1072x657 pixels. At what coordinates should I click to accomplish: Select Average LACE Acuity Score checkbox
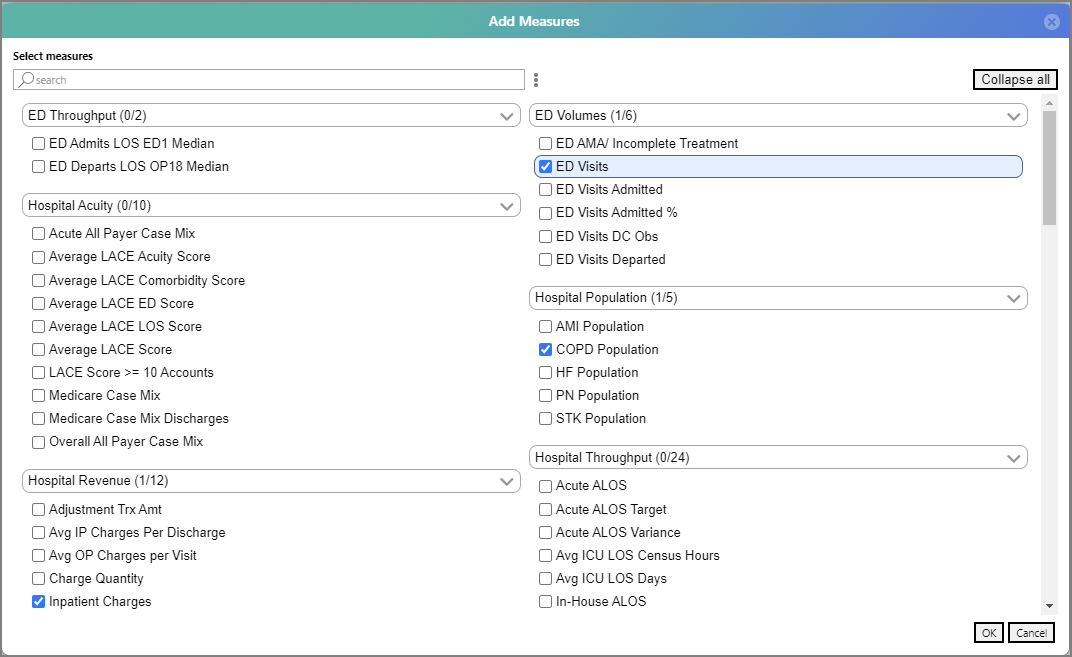click(x=39, y=257)
